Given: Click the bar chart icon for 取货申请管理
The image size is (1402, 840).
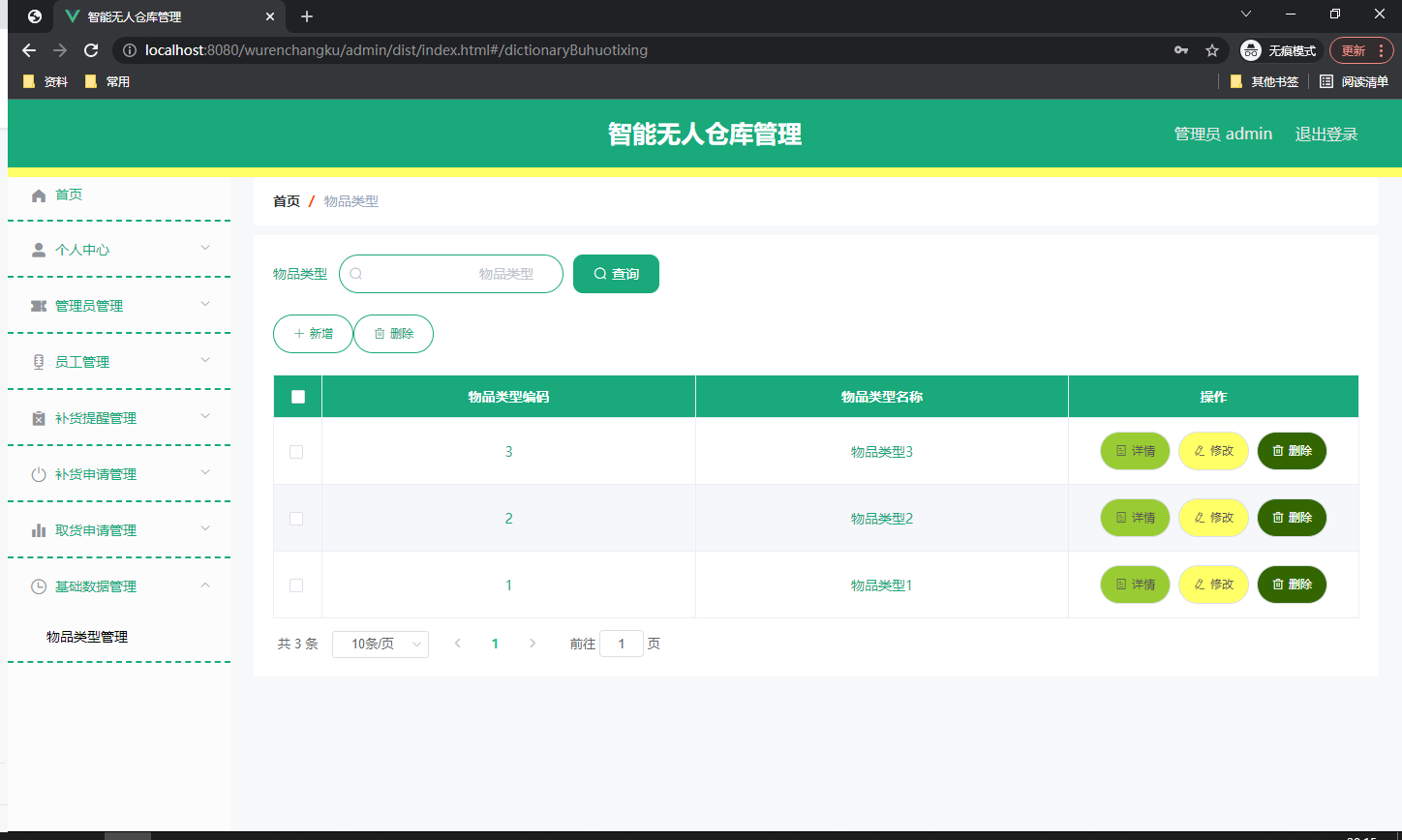Looking at the screenshot, I should coord(39,530).
